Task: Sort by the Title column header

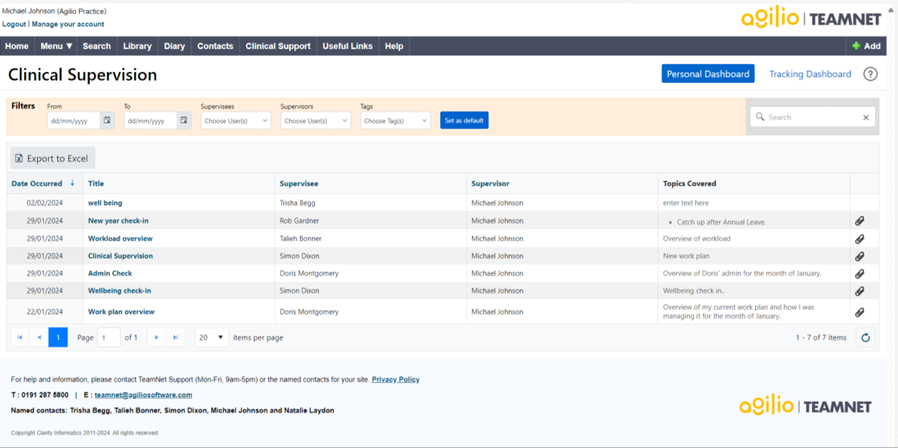Action: point(96,183)
